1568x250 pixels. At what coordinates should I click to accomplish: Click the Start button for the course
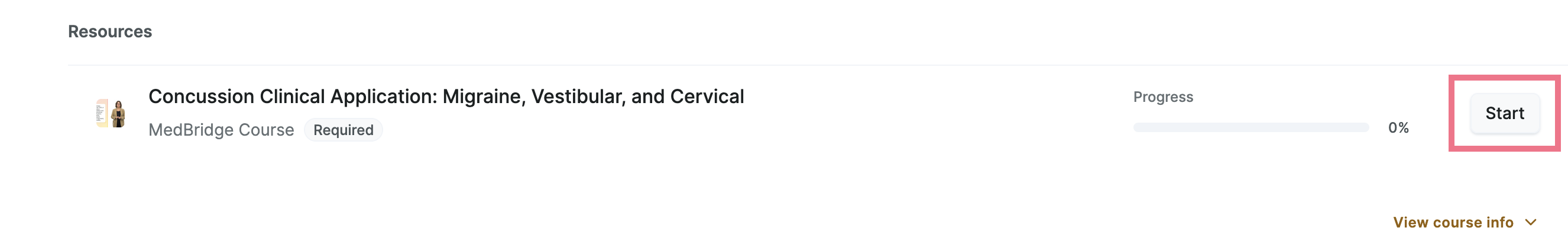click(x=1505, y=113)
